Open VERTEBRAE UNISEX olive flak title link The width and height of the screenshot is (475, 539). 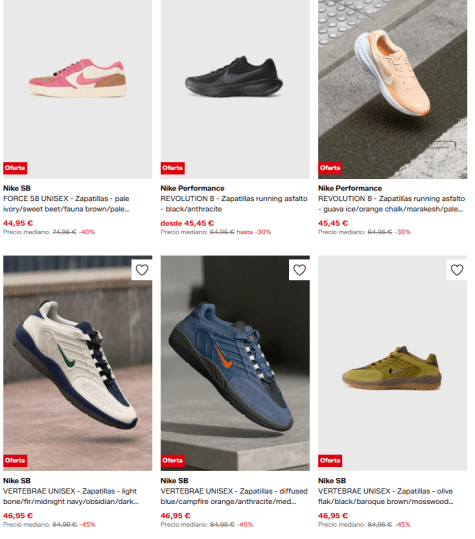click(386, 496)
